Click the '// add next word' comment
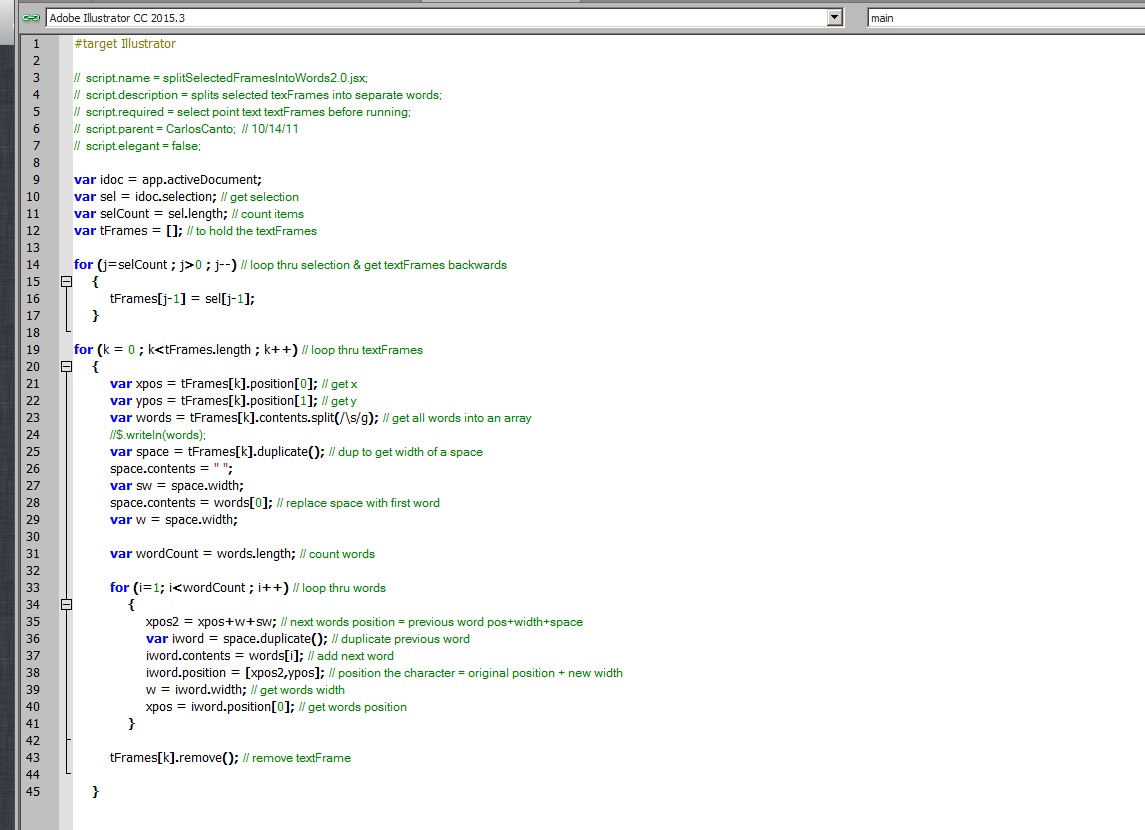 pyautogui.click(x=351, y=656)
